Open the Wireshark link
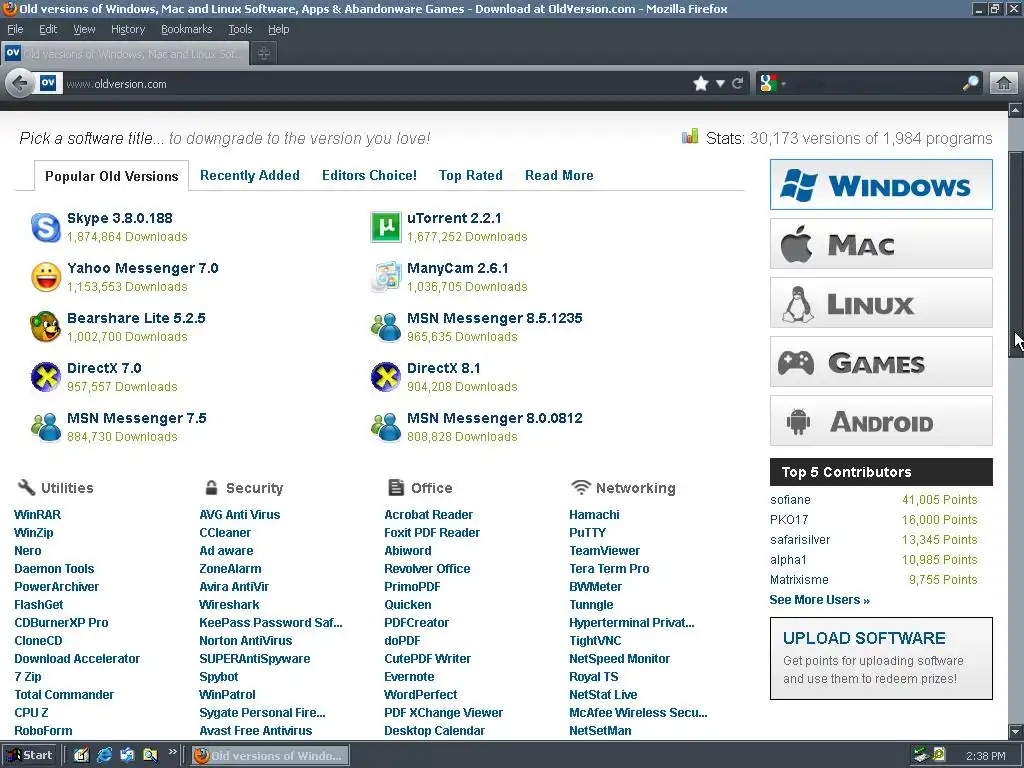The image size is (1024, 768). [229, 605]
